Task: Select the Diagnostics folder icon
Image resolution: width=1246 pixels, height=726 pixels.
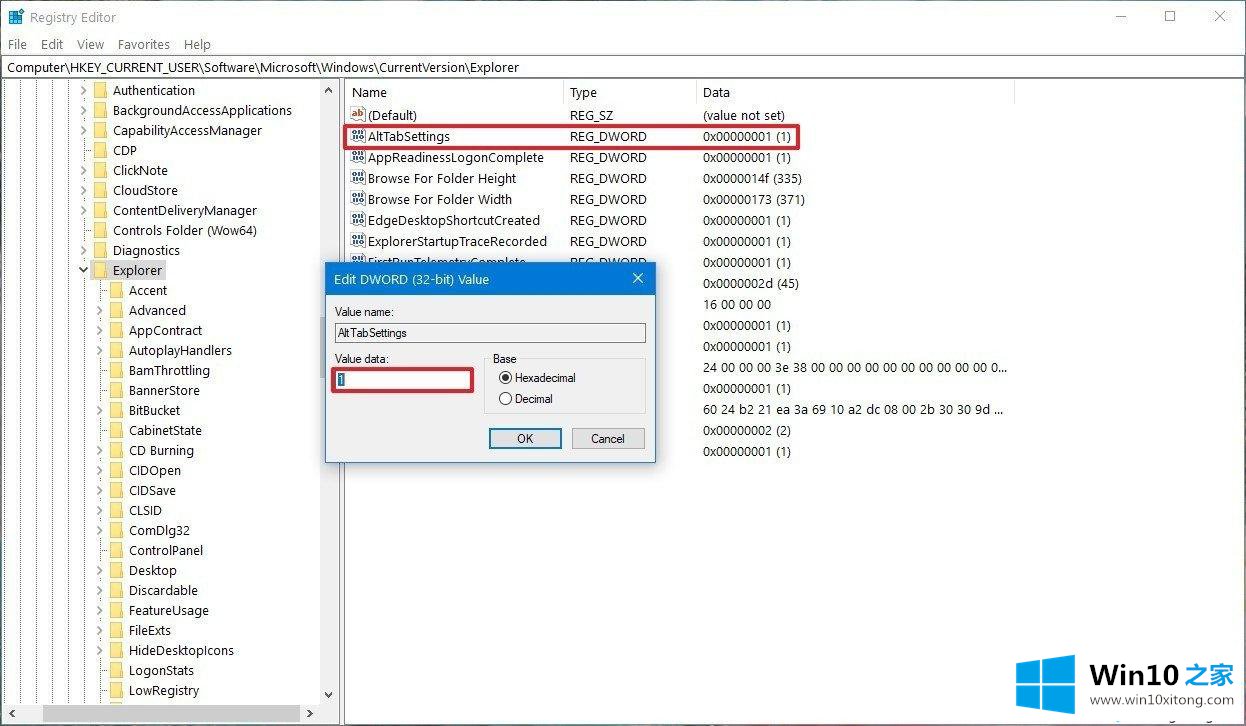Action: point(100,250)
